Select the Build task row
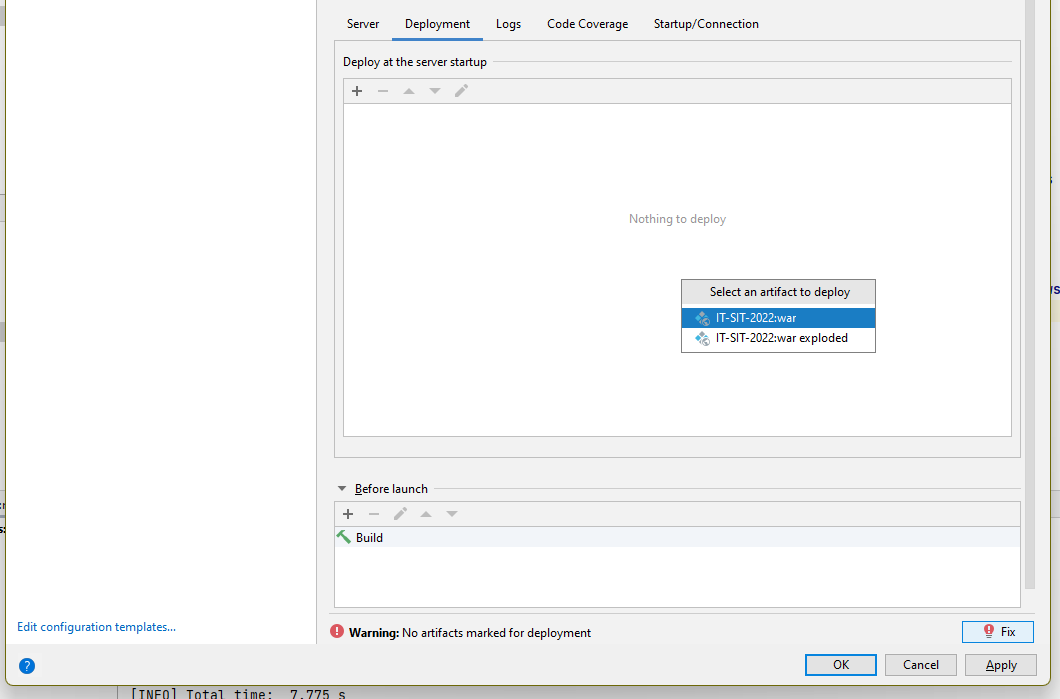 click(x=677, y=537)
